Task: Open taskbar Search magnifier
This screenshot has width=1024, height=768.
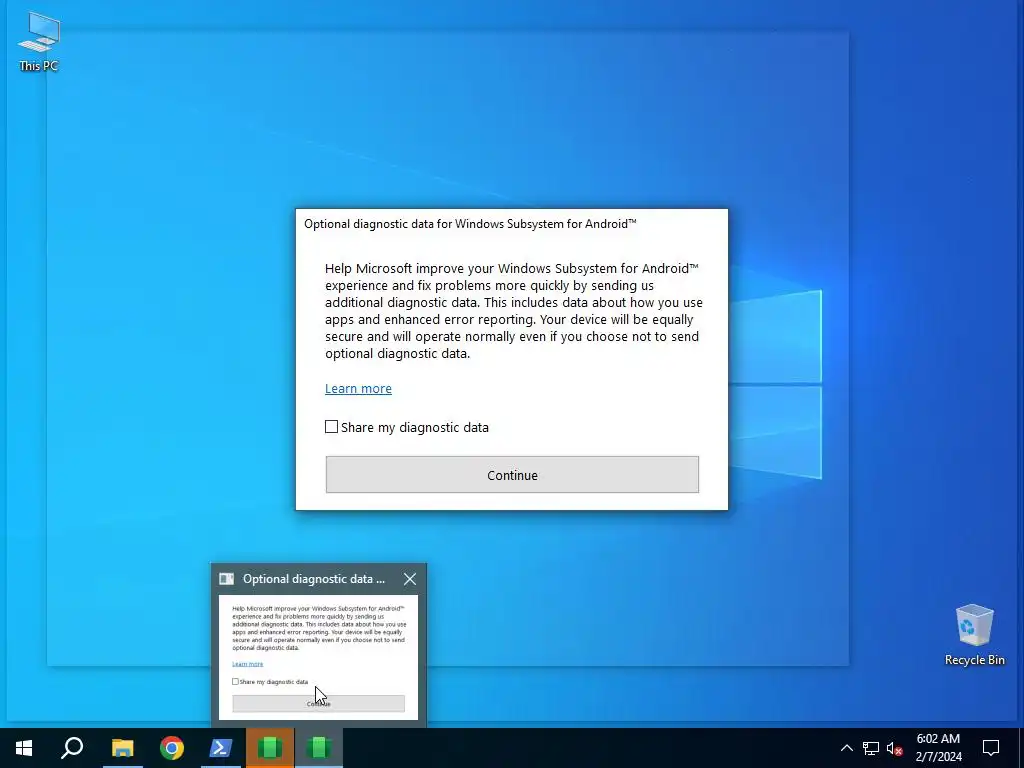Action: point(72,748)
